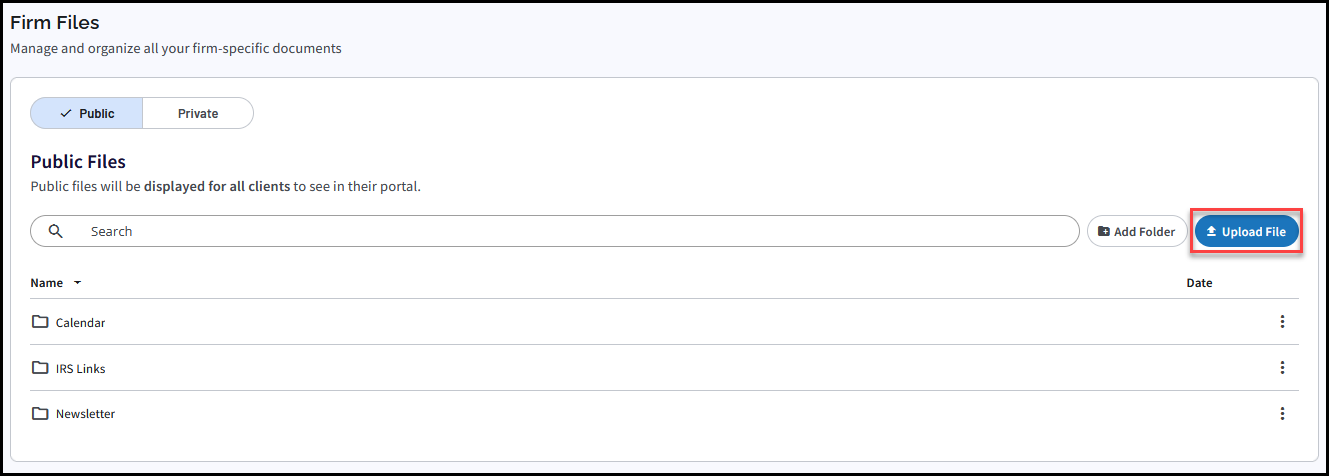Open the Calendar folder icon
1329x476 pixels.
pos(40,322)
